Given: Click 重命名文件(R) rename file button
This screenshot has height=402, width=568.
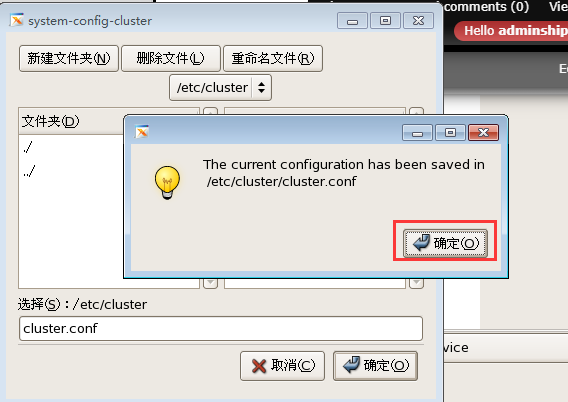Looking at the screenshot, I should tap(273, 58).
